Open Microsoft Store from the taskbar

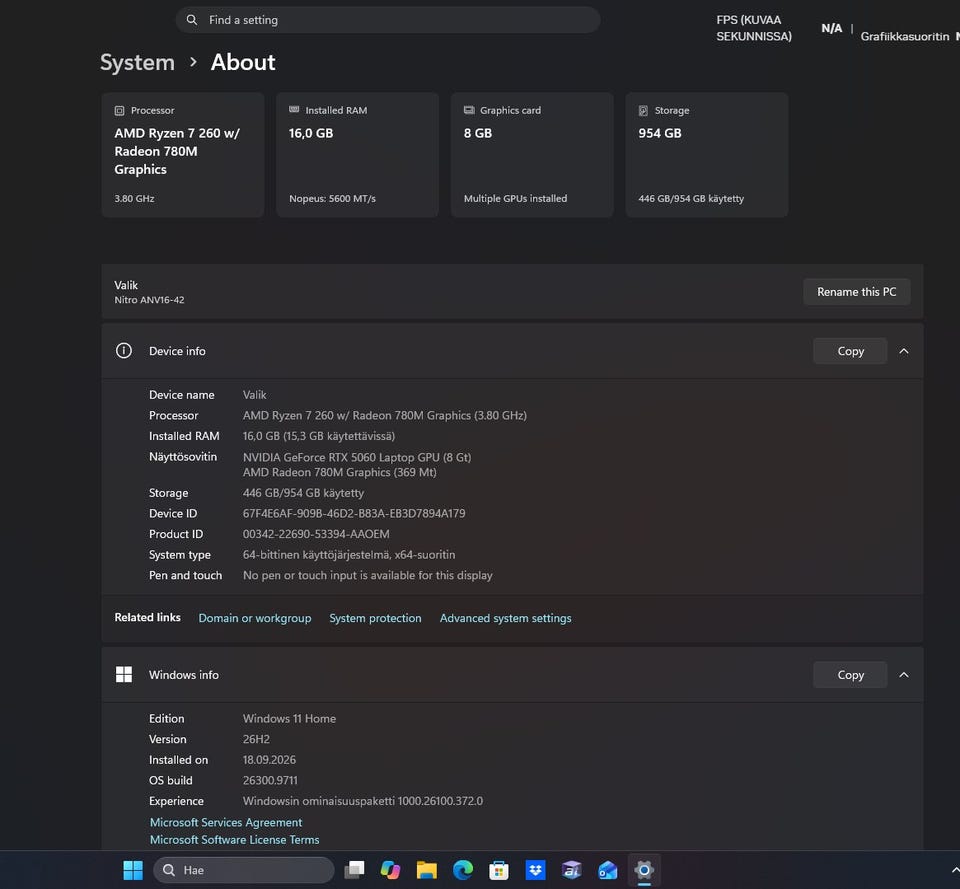click(499, 870)
